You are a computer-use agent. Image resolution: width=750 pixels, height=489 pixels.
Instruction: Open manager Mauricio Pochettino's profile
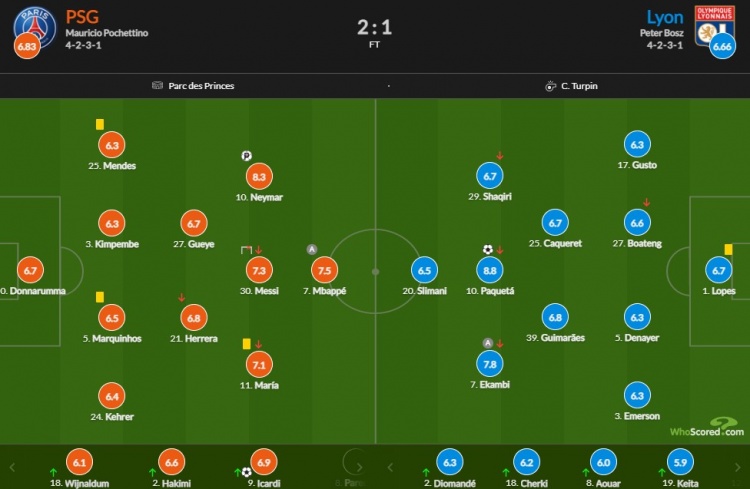pos(106,33)
